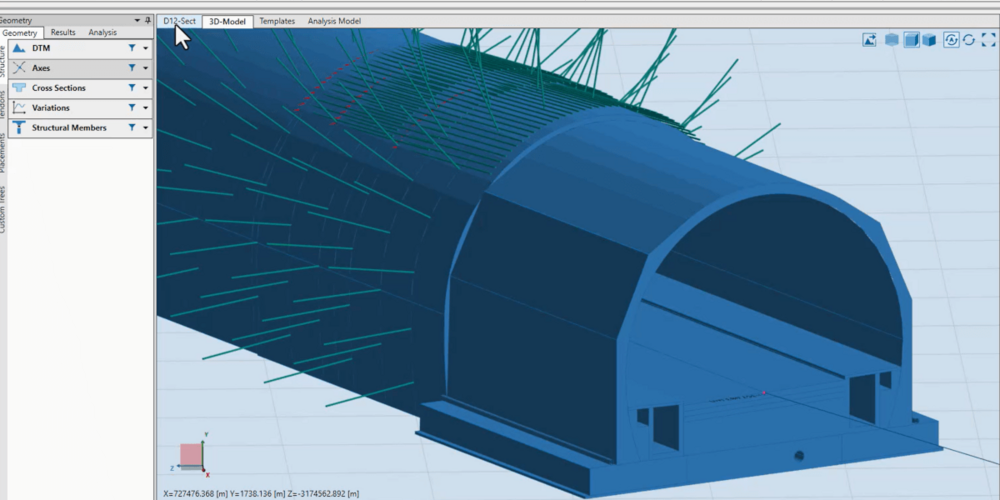Expand the Structural Members section
Viewport: 1000px width, 500px height.
(x=68, y=128)
